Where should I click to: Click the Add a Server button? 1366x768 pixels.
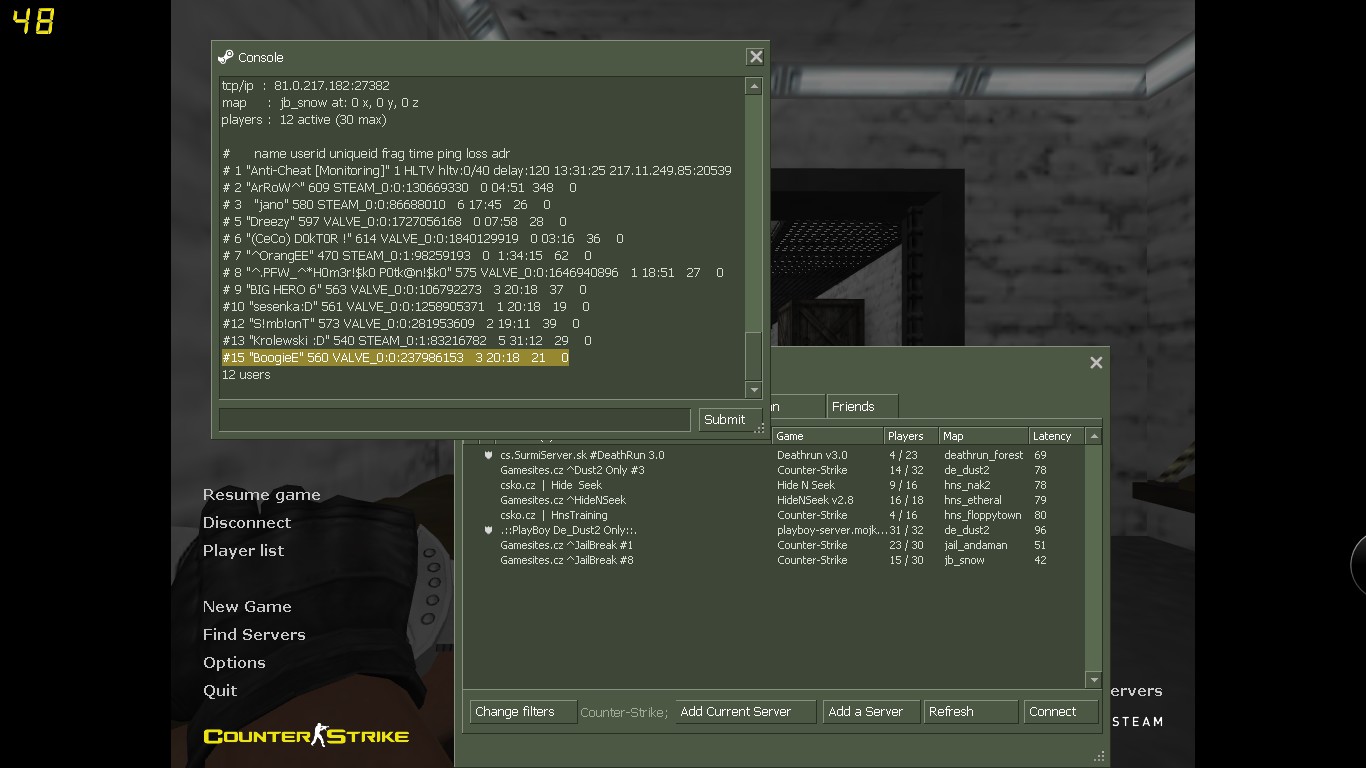point(871,712)
